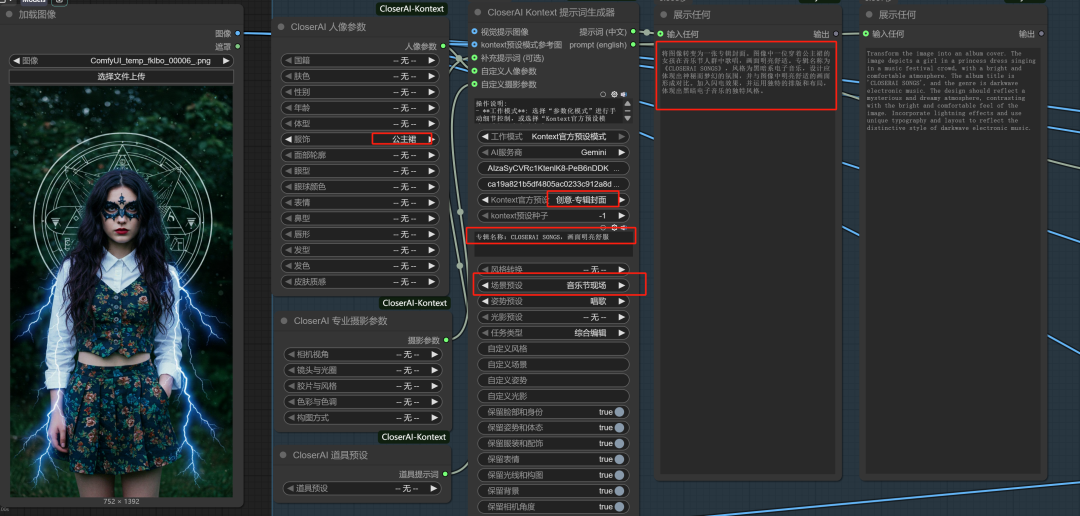1080x516 pixels.
Task: Click the 自定义摄影参数 input port
Action: 474,84
